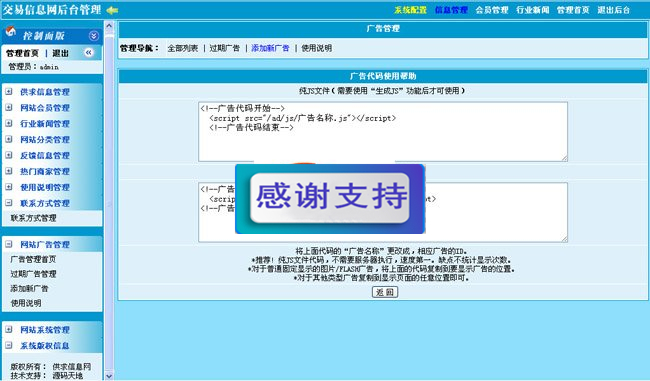Click first textarea resize grip corner

(x=565, y=158)
